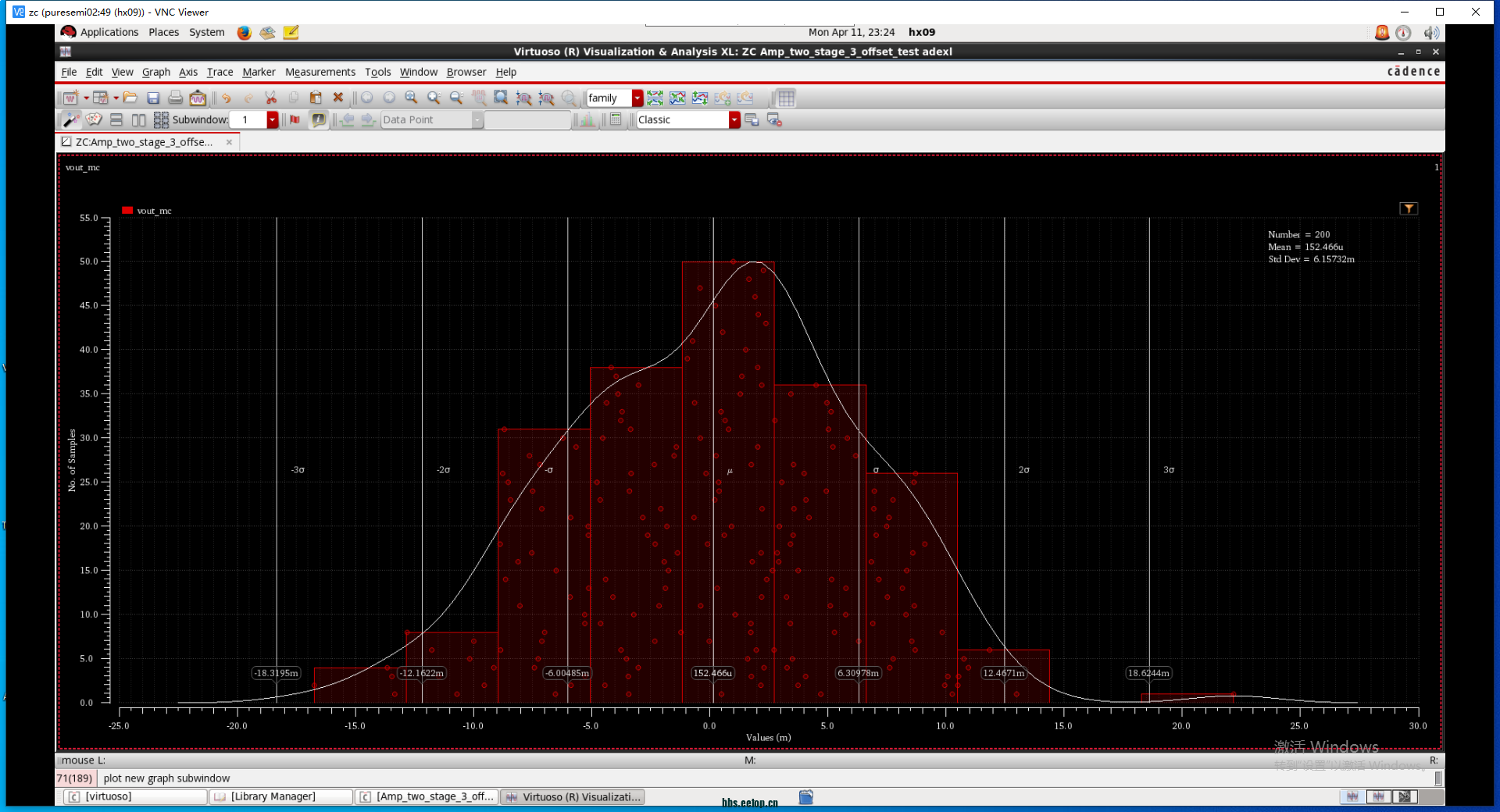Click the save floppy disk icon
This screenshot has height=812, width=1500.
coord(153,98)
